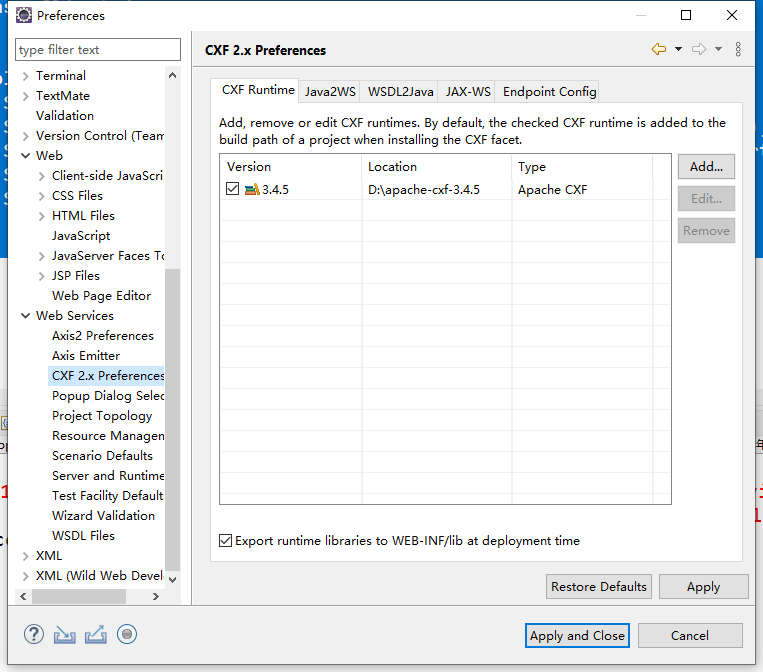
Task: Click the Cancel button
Action: pyautogui.click(x=690, y=636)
